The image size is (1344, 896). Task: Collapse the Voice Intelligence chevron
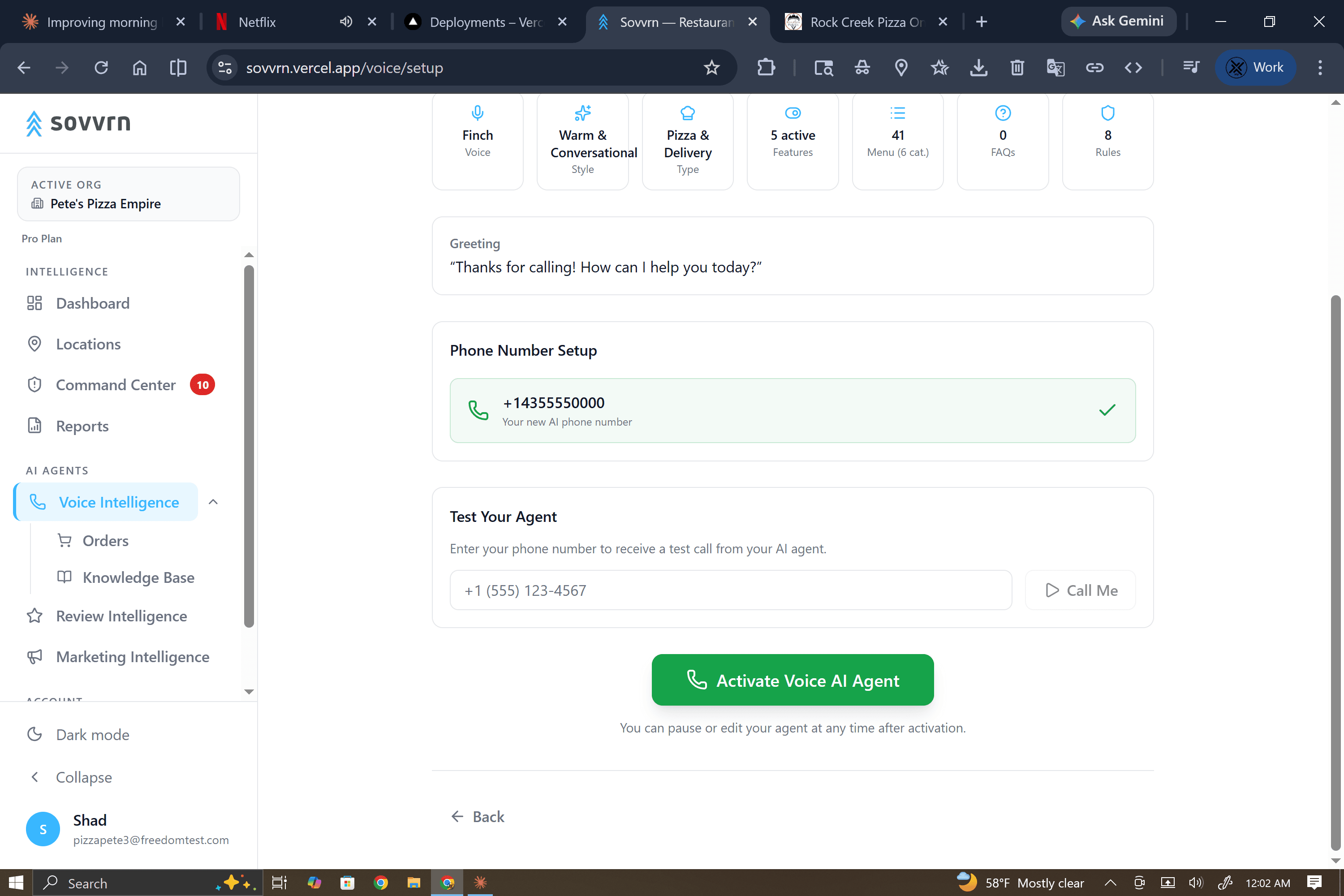point(213,502)
